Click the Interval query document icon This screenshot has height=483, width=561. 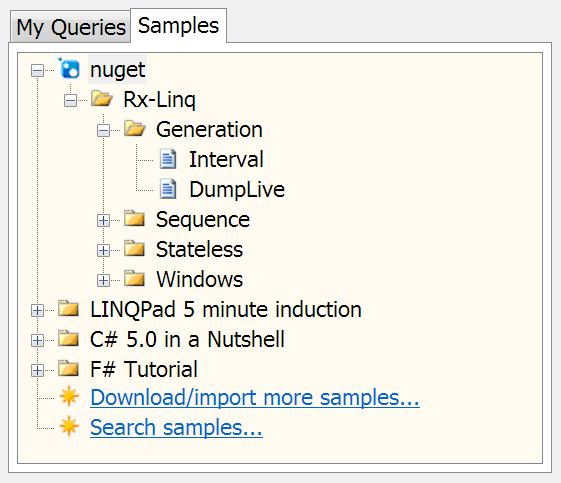168,159
